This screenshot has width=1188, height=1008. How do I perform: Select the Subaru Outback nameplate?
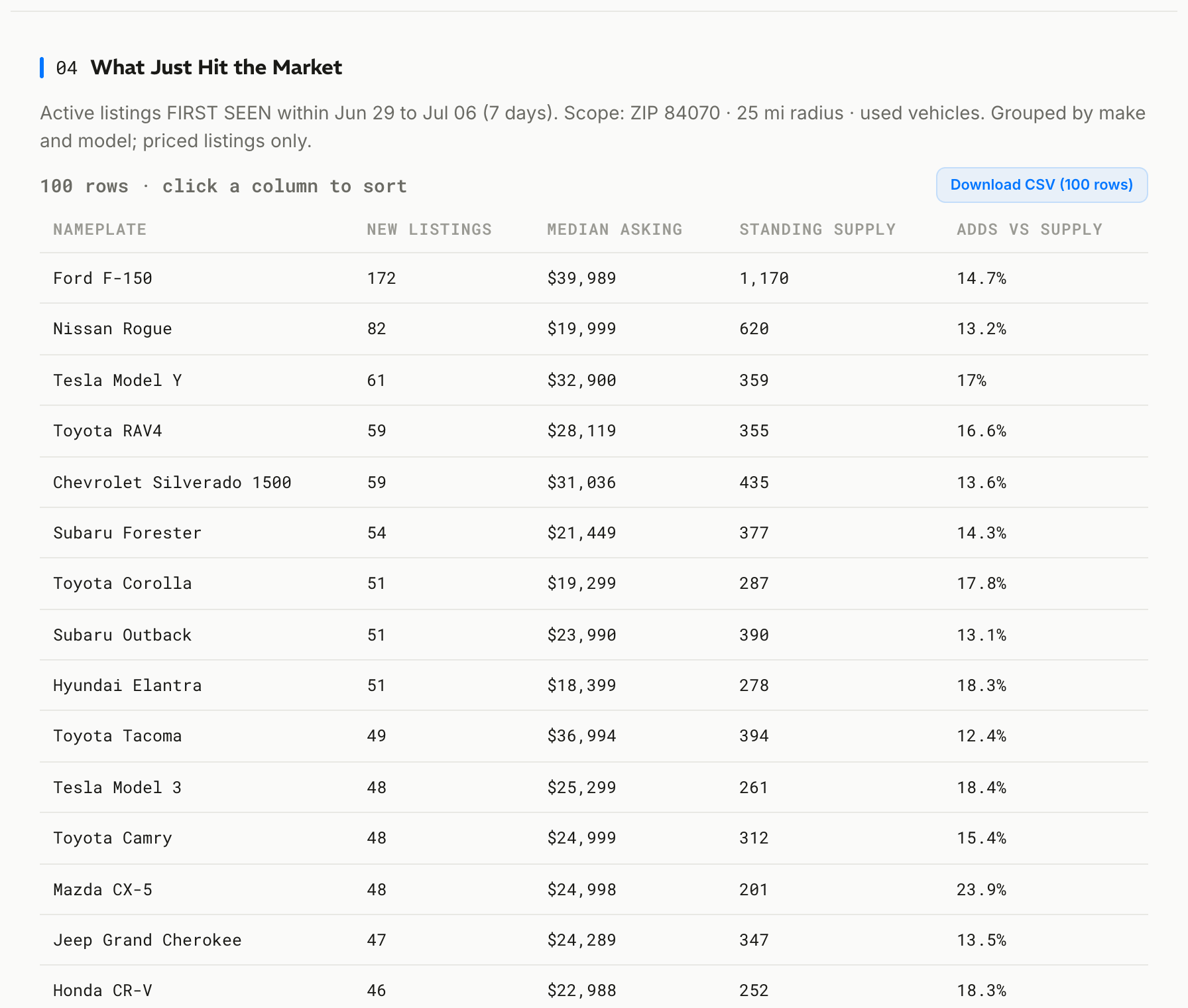[123, 635]
